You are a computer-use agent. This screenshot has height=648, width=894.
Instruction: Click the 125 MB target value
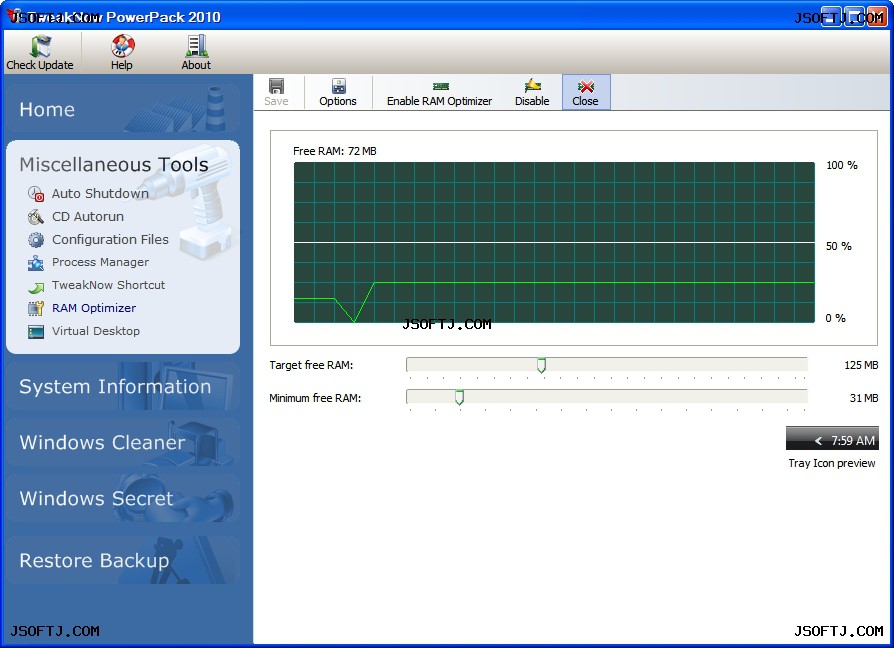(861, 365)
